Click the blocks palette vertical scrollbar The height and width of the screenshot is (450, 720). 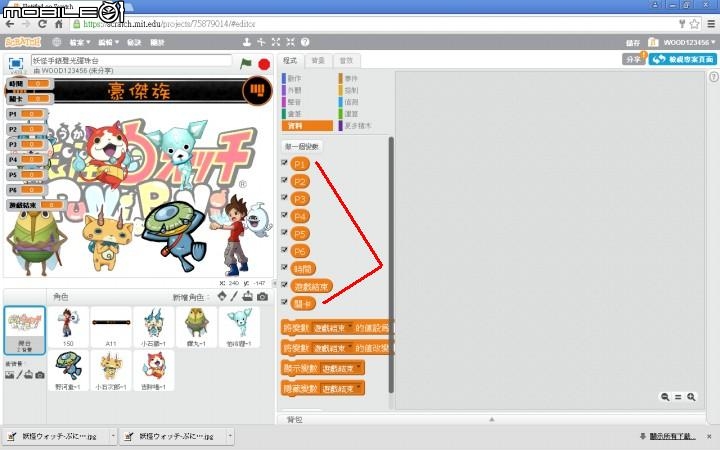pos(391,265)
